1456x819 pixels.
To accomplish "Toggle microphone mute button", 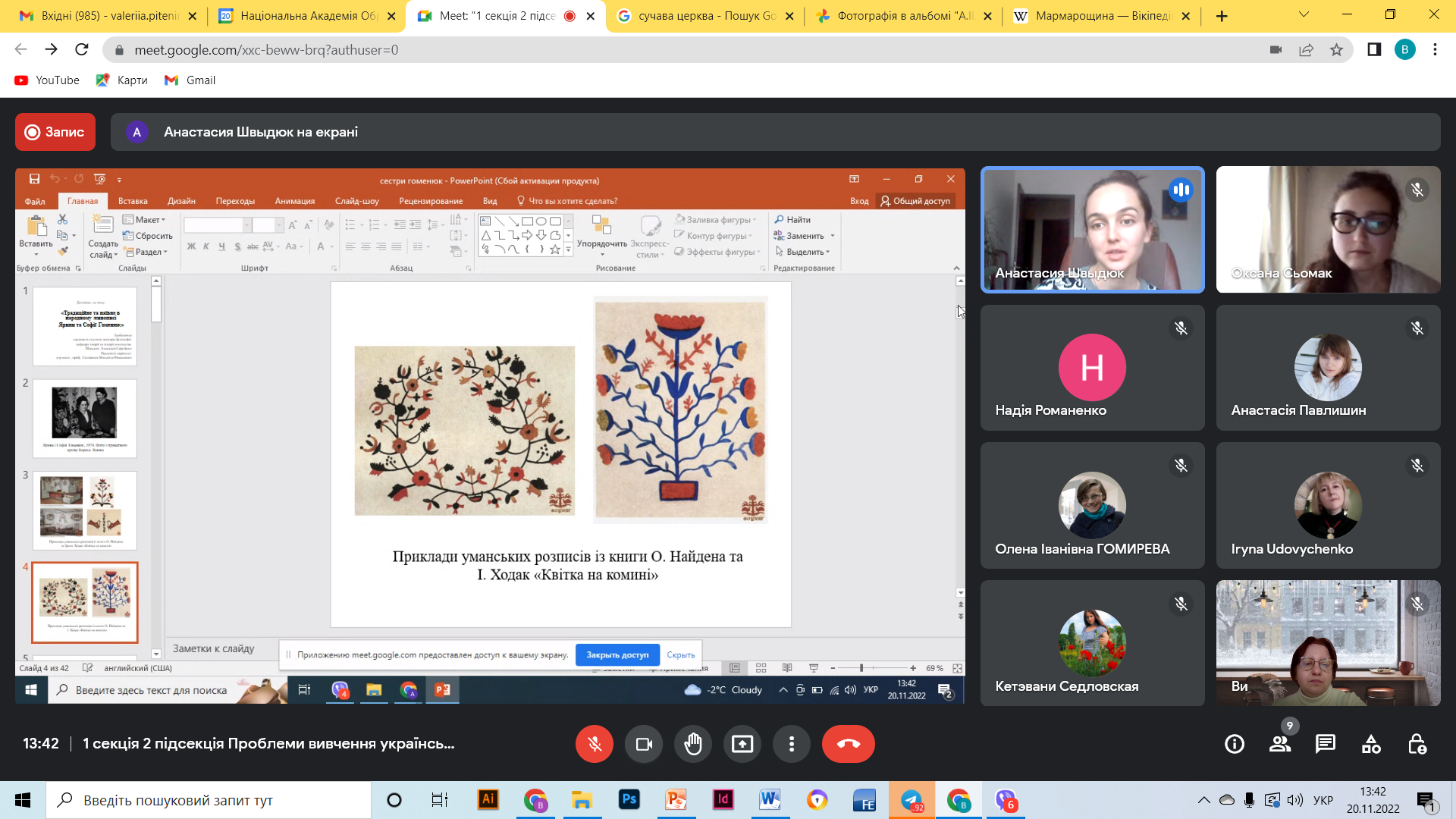I will (x=595, y=744).
